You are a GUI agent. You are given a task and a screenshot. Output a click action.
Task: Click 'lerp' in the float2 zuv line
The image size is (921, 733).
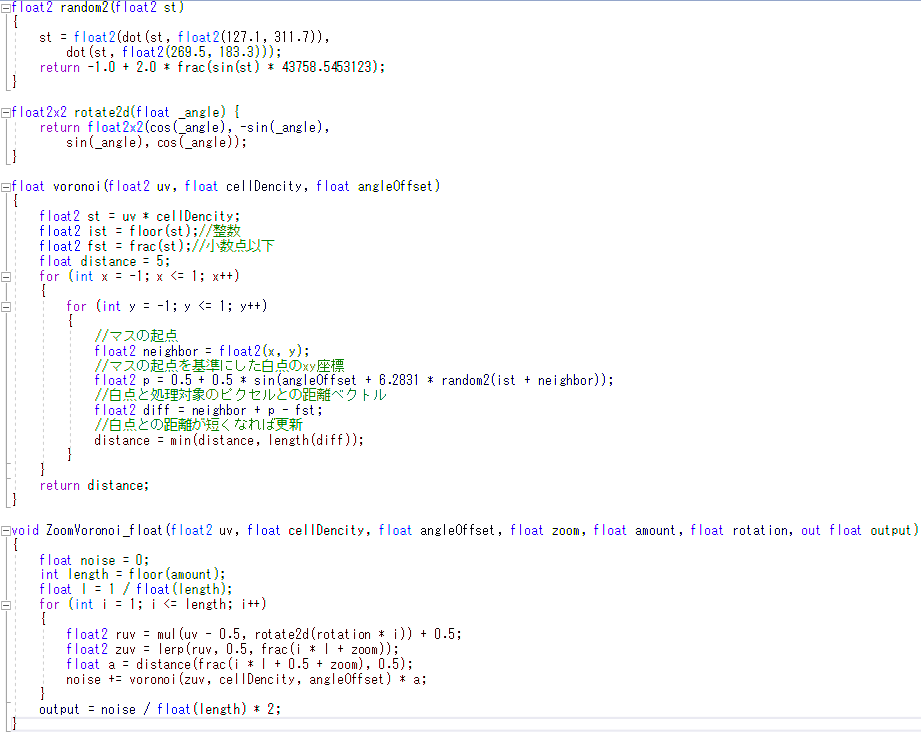(171, 650)
